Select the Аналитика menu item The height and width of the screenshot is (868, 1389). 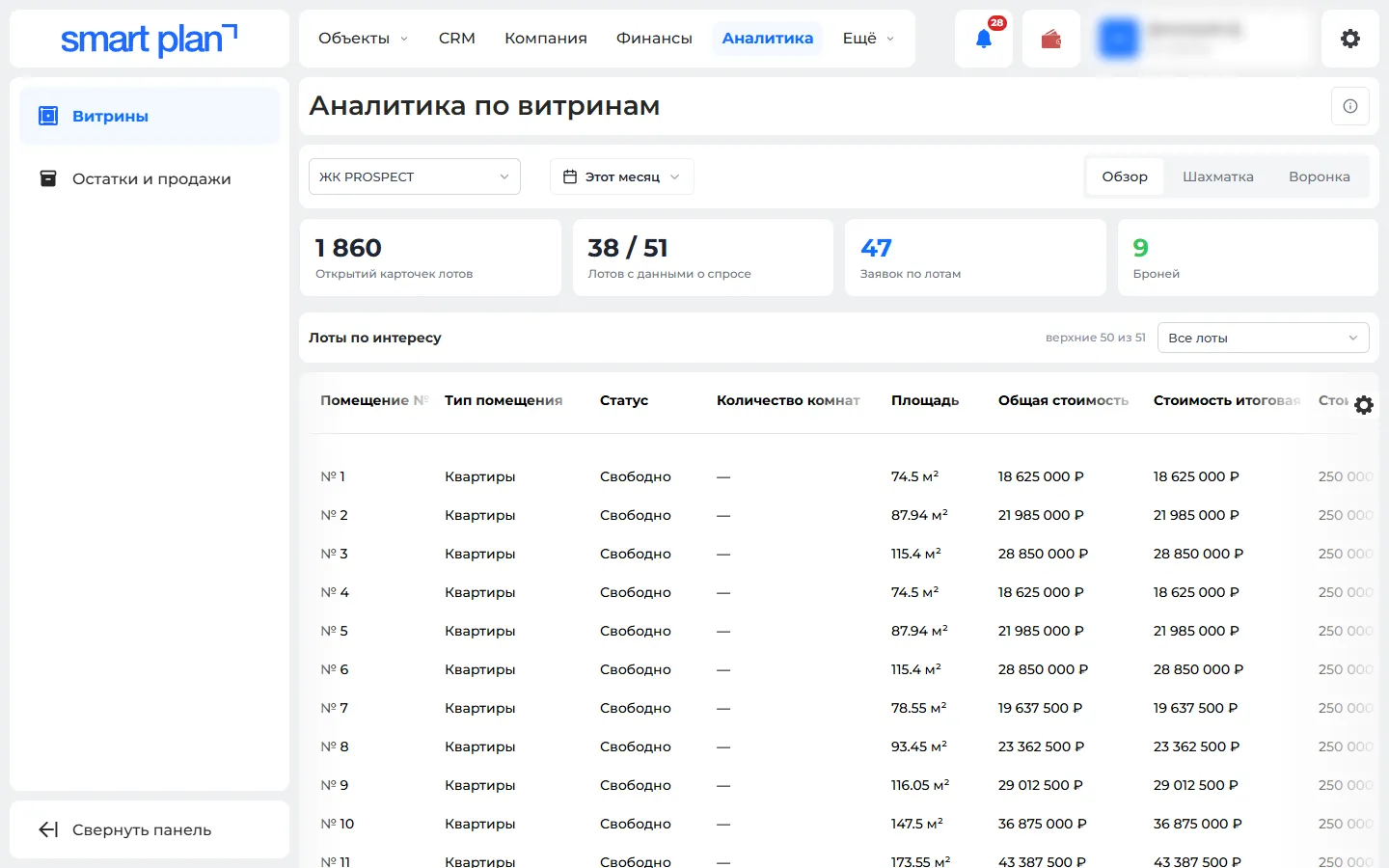[768, 39]
